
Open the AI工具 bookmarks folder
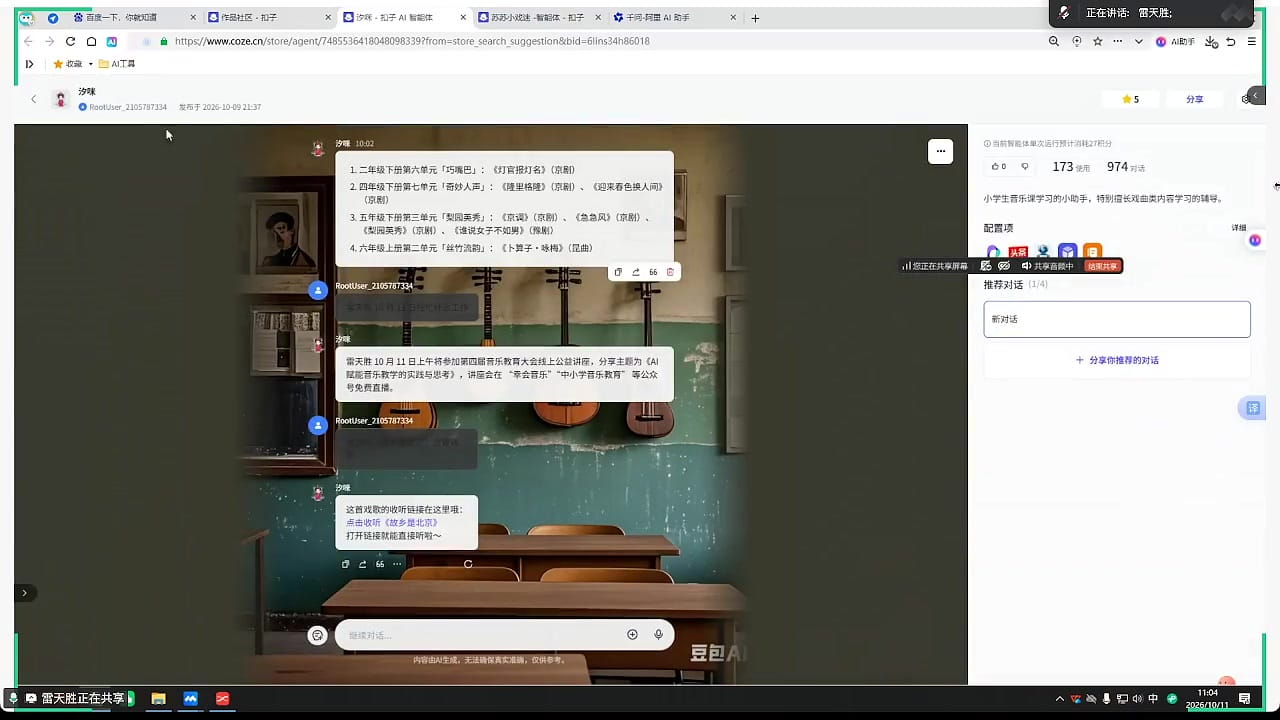116,64
